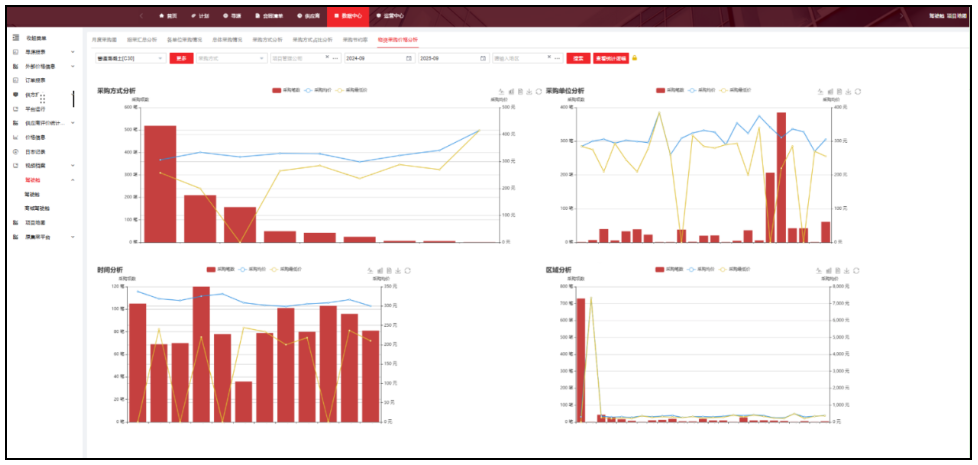Open the 采购方式 filter dropdown

point(231,58)
